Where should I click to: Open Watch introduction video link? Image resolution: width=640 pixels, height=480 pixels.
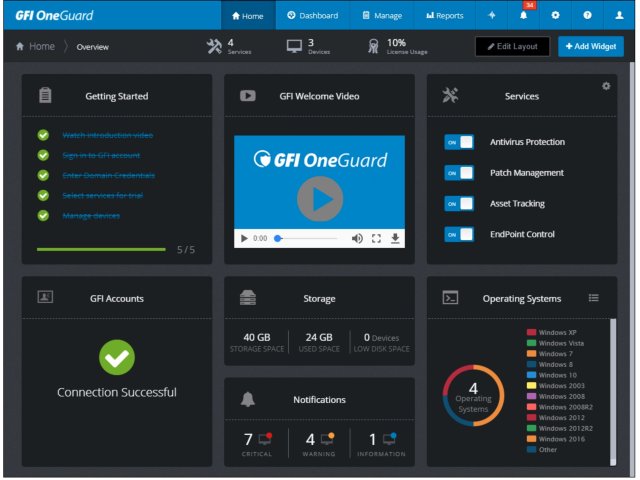108,135
